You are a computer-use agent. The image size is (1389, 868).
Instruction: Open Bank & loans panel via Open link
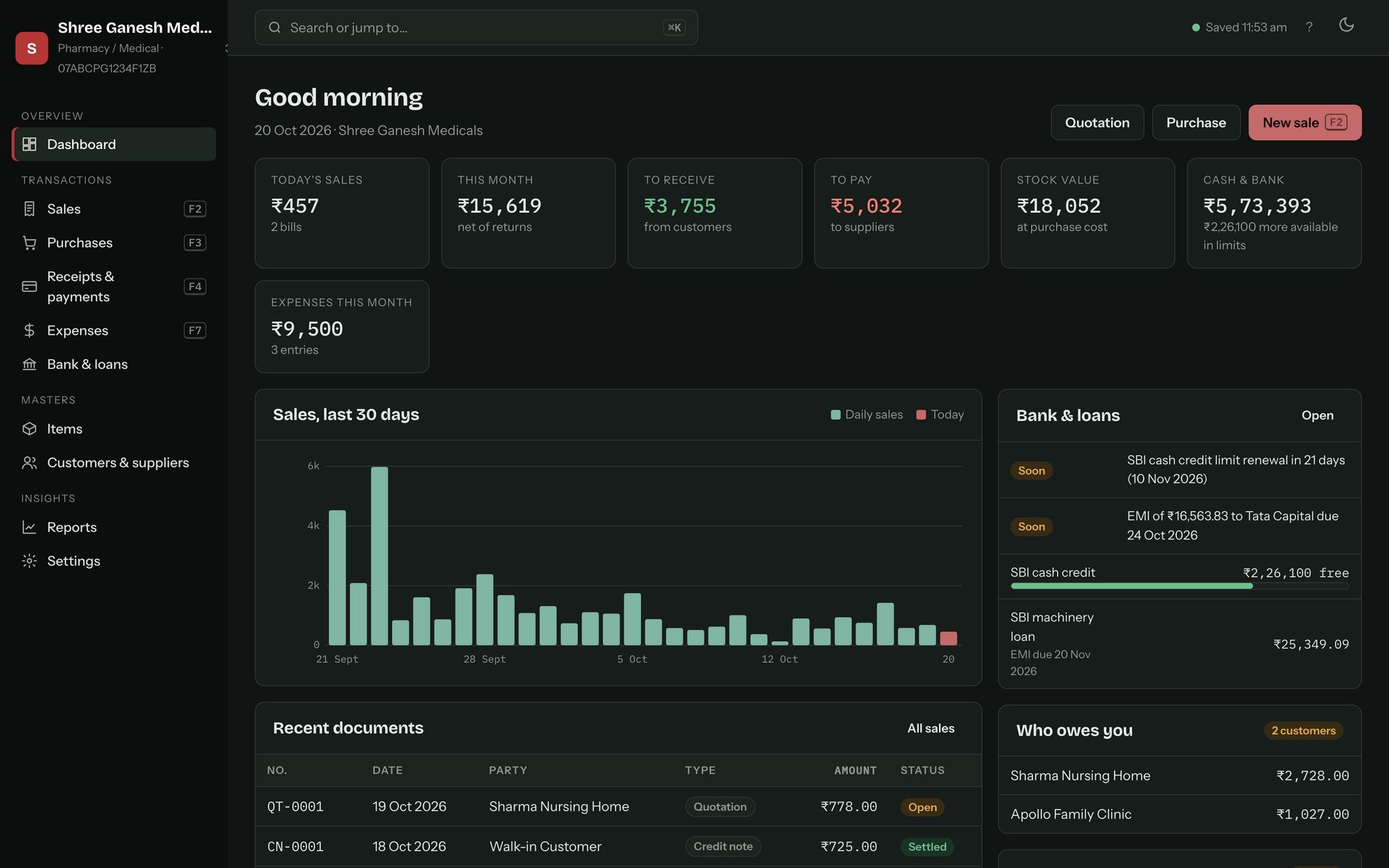(x=1317, y=415)
